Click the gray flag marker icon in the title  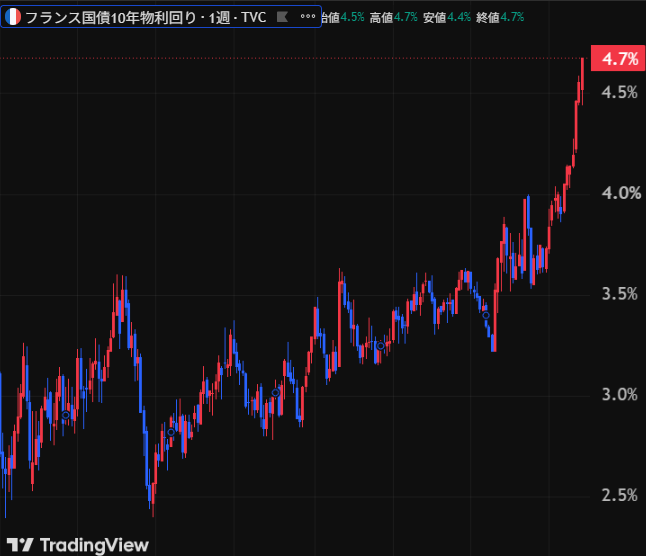(x=282, y=17)
